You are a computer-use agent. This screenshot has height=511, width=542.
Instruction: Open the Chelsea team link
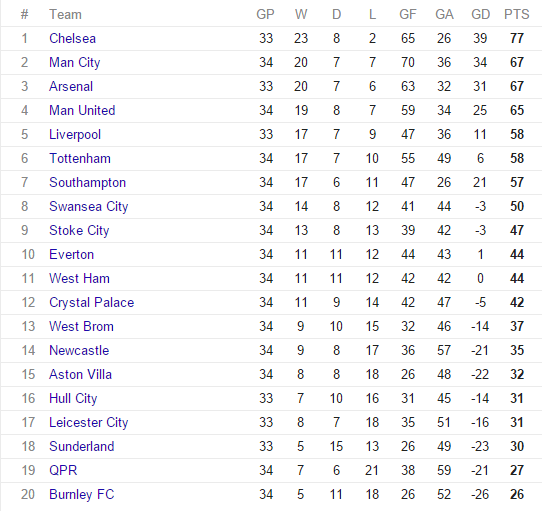click(x=72, y=38)
